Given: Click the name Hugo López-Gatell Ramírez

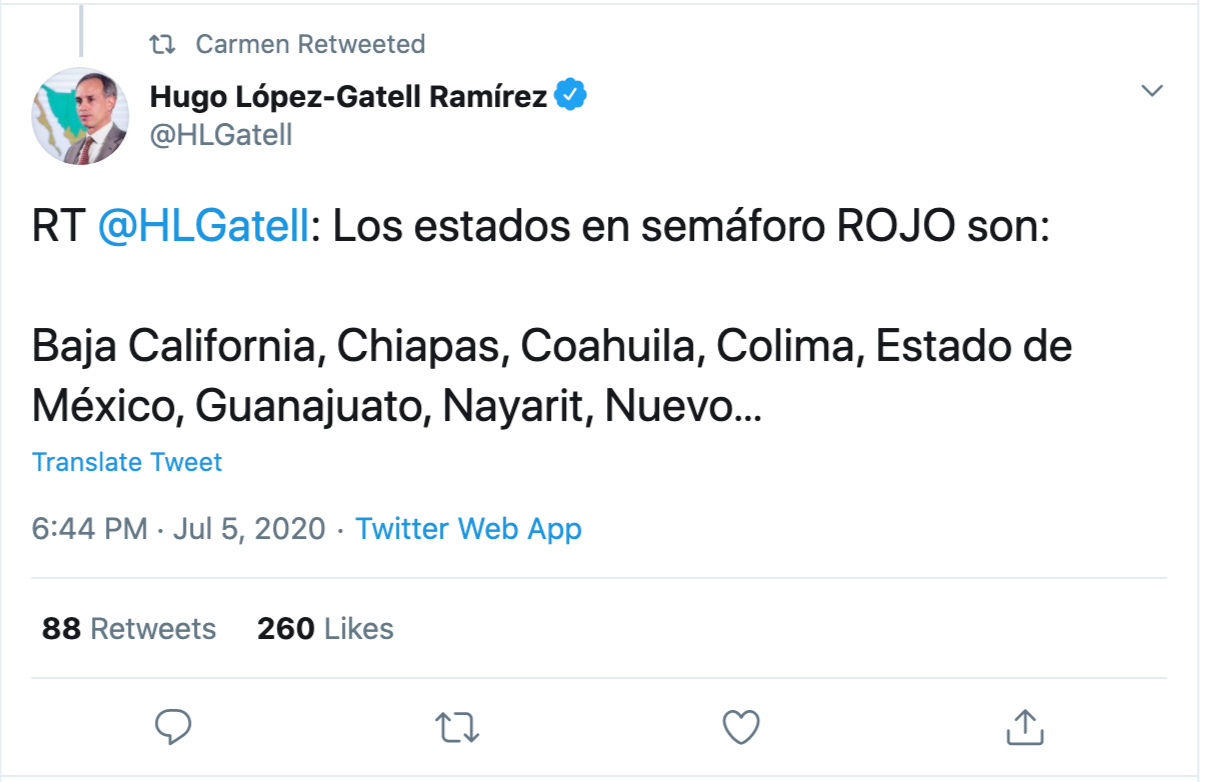Looking at the screenshot, I should (348, 97).
